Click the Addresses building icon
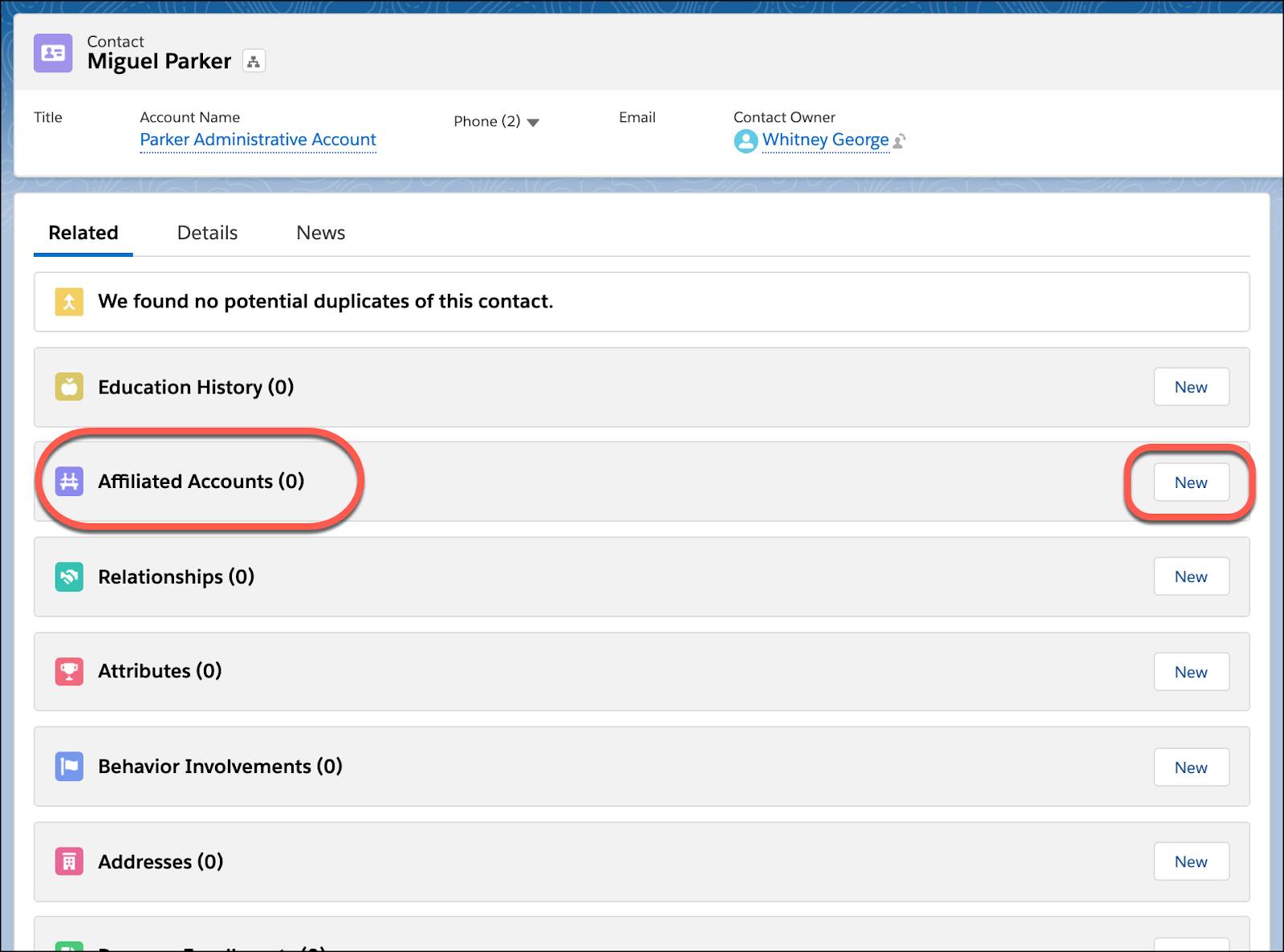1284x952 pixels. tap(69, 861)
